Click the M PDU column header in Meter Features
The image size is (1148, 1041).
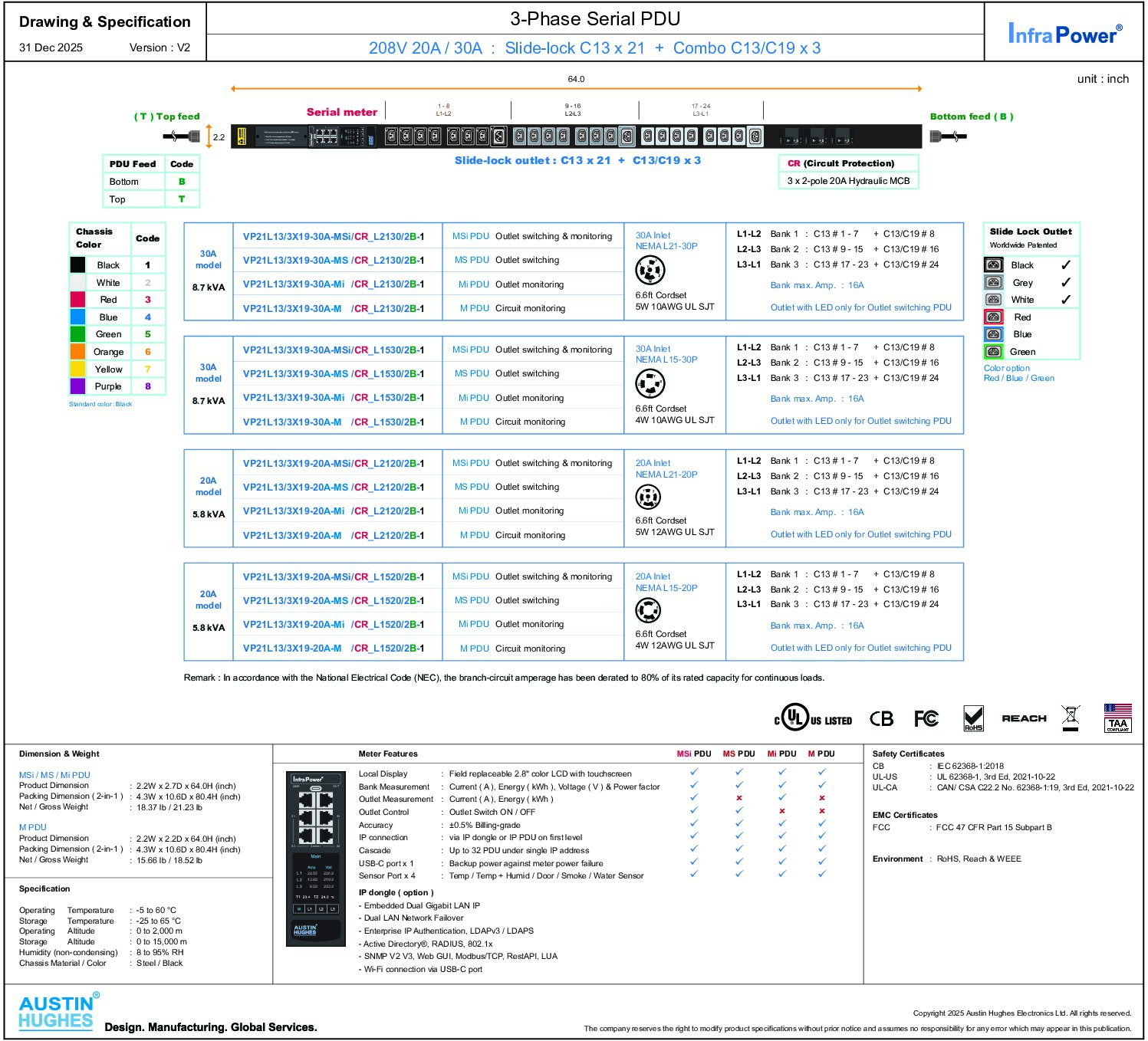[821, 754]
